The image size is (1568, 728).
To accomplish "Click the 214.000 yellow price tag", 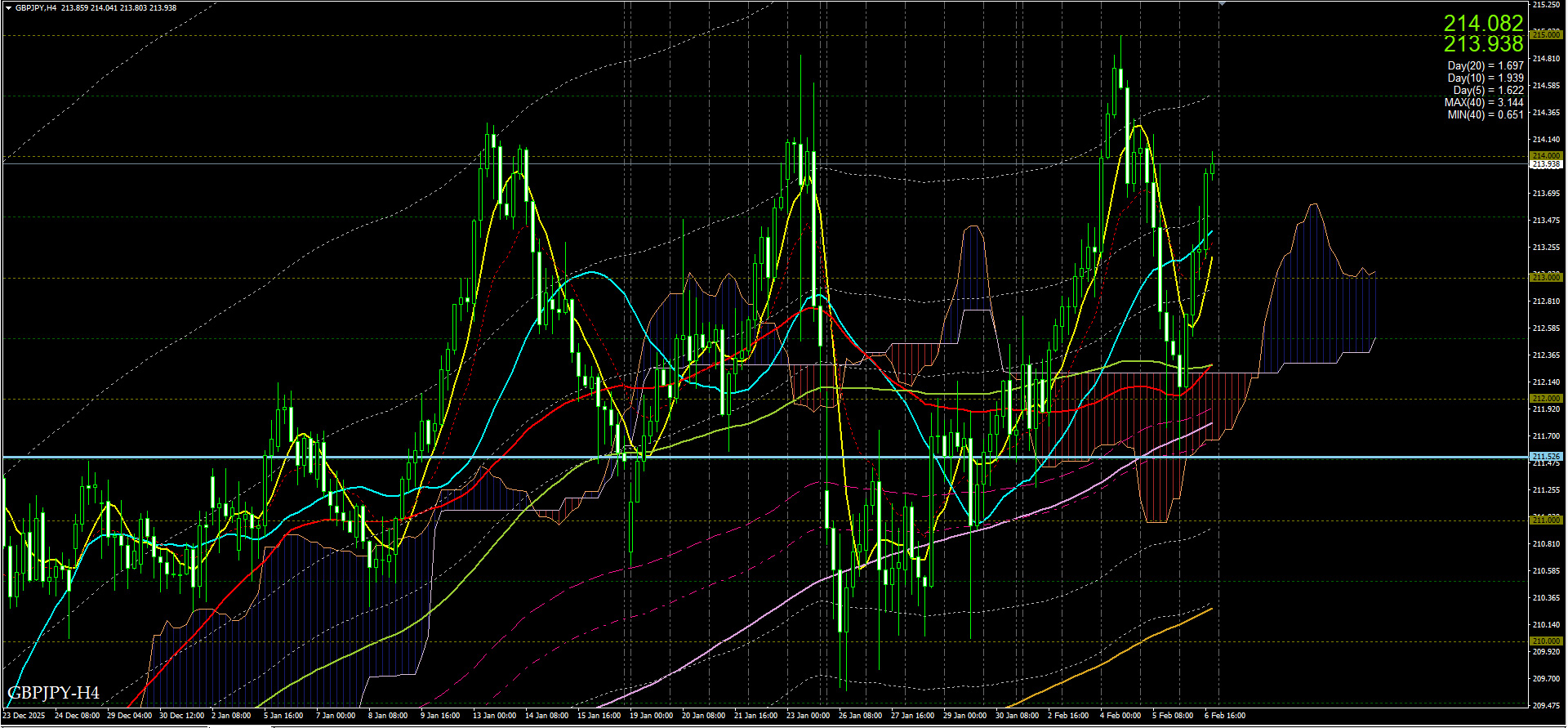I will 1546,155.
